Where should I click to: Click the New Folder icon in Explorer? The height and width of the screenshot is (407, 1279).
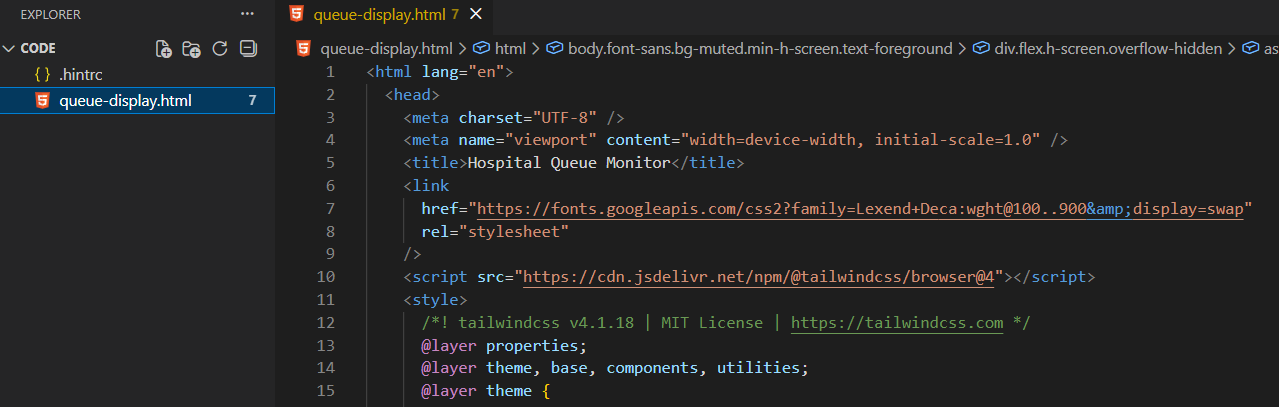point(192,48)
